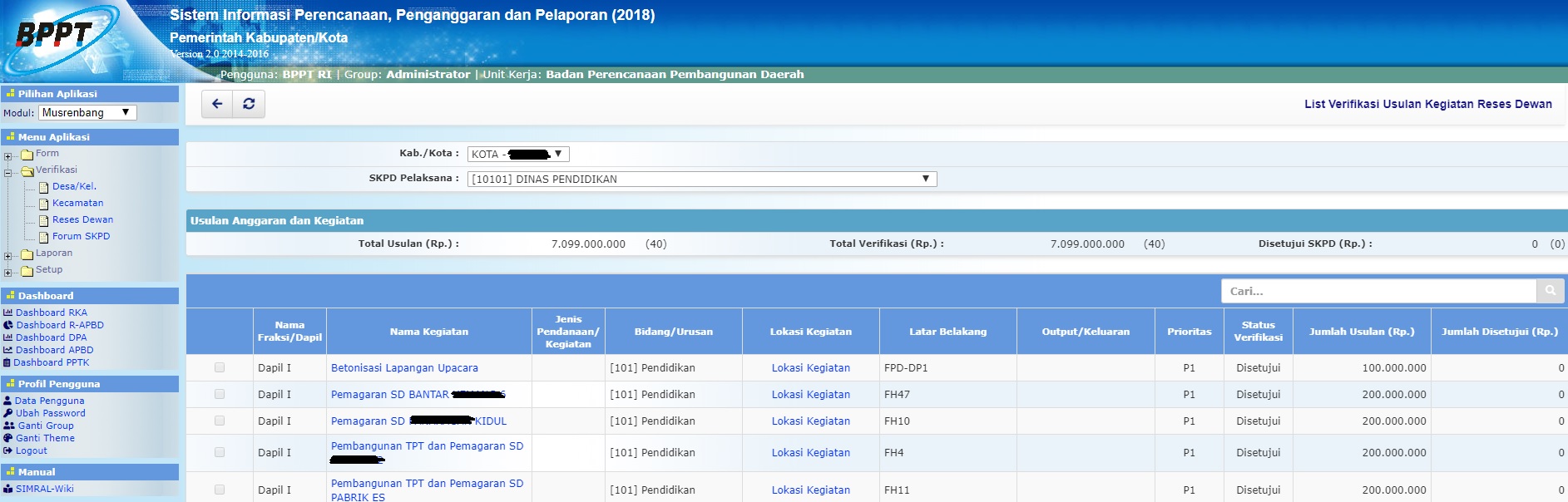Screen dimensions: 1568x502
Task: Click the SIMRAL-Wiki icon
Action: pos(8,489)
